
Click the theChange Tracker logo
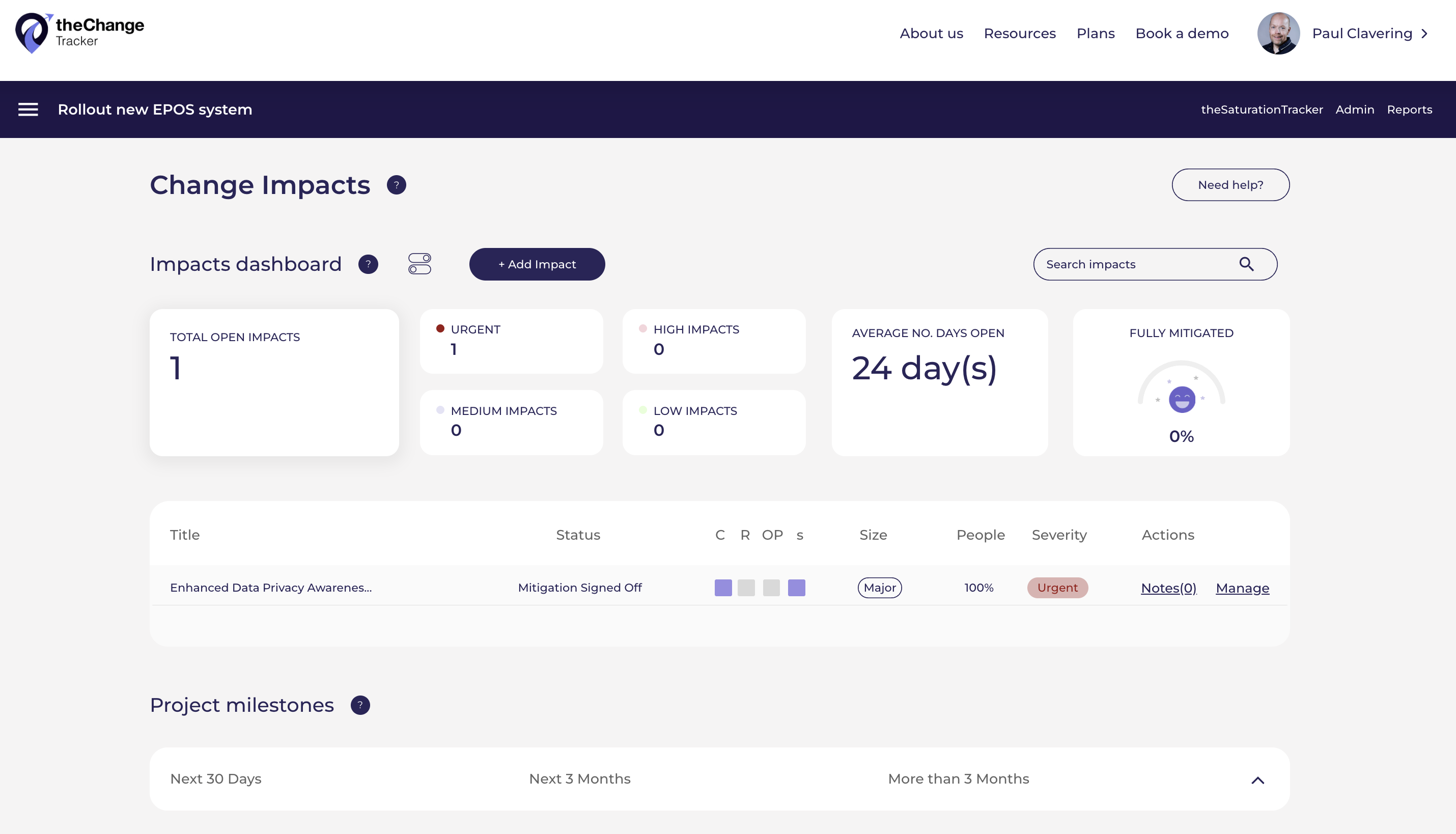click(x=79, y=33)
